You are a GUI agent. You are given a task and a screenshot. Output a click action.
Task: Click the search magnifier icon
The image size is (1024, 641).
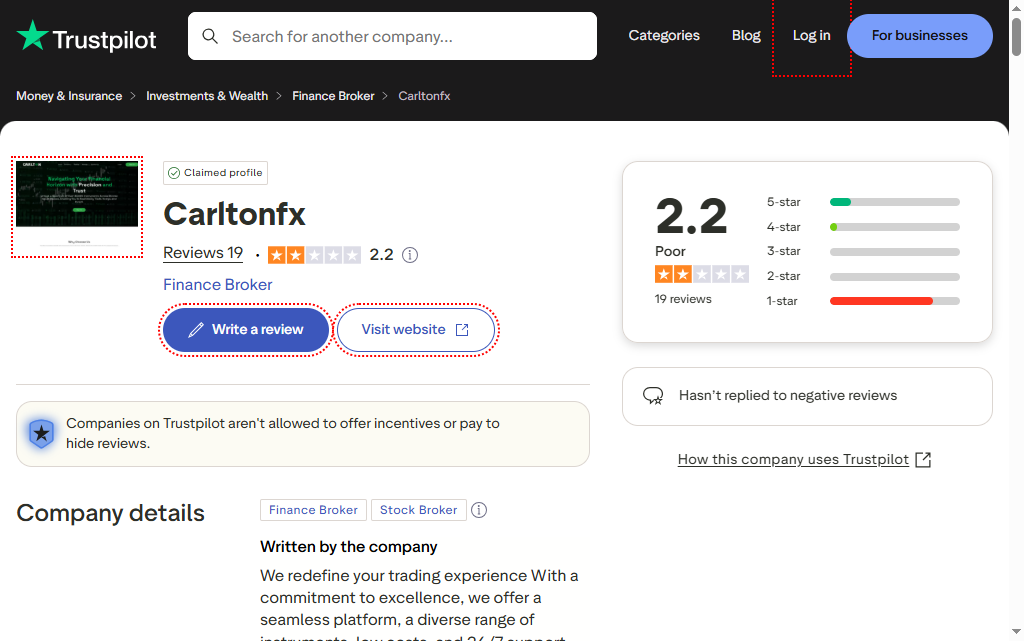tap(210, 36)
